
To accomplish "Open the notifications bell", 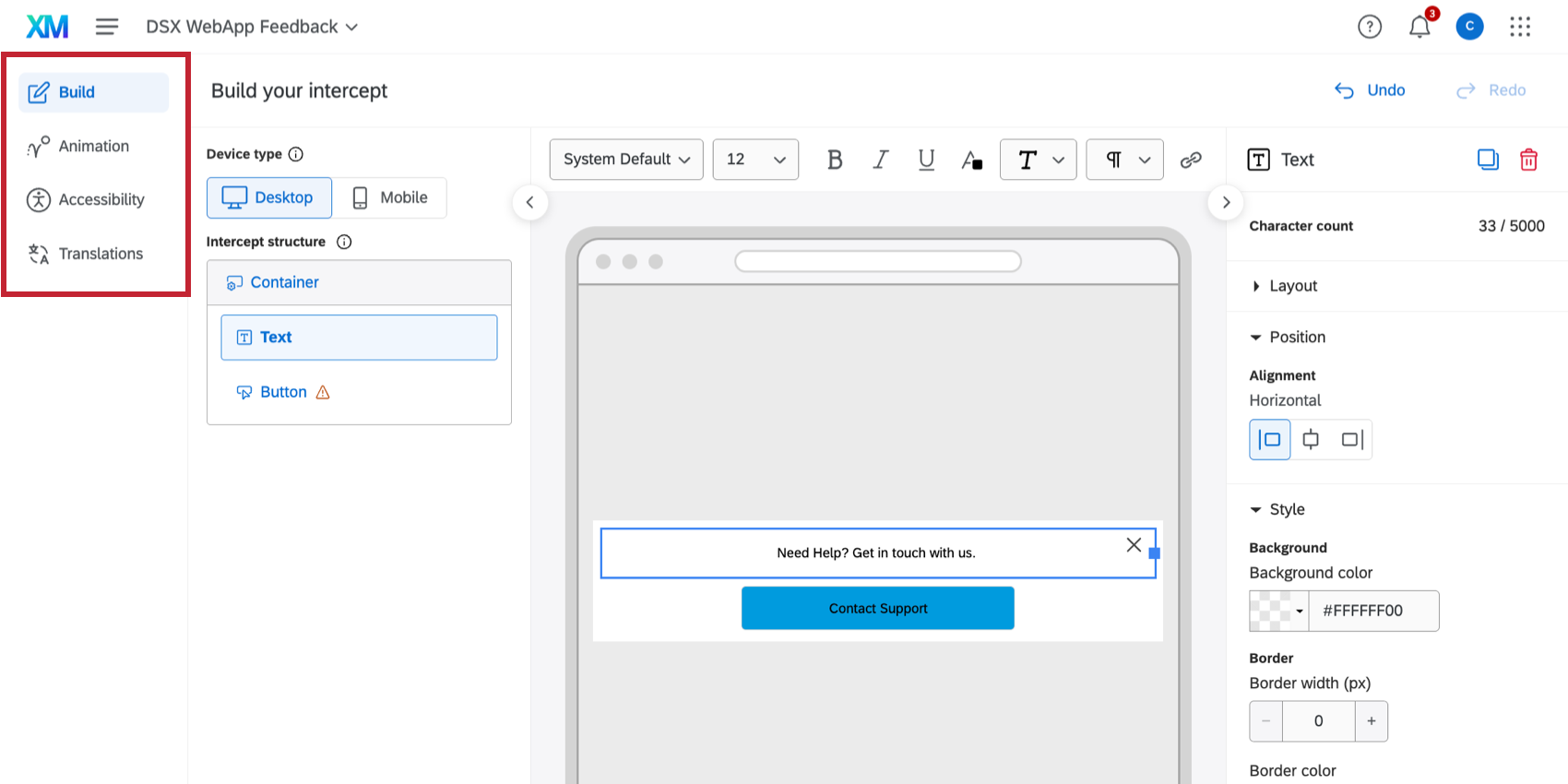I will click(x=1420, y=27).
